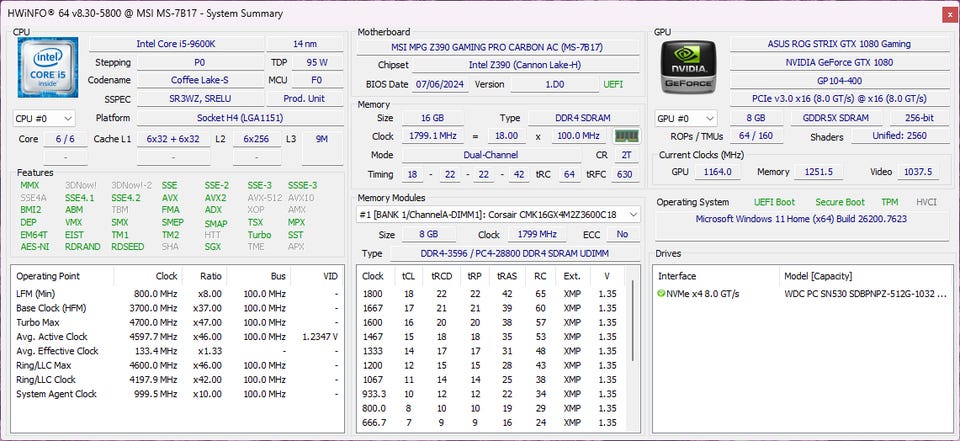Select the 1800 MHz XMP timing row
The width and height of the screenshot is (960, 441).
click(492, 293)
